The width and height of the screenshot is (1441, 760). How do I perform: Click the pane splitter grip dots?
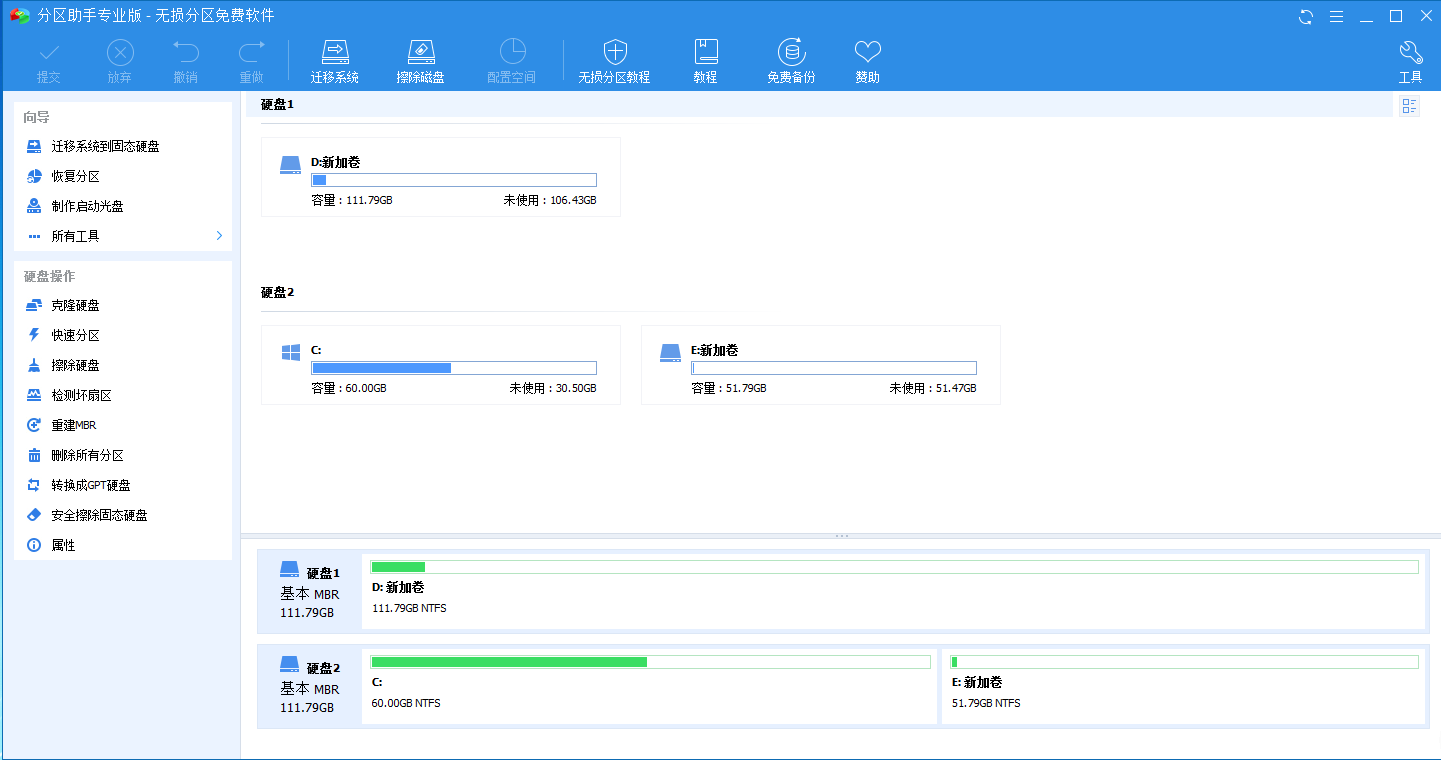[841, 536]
